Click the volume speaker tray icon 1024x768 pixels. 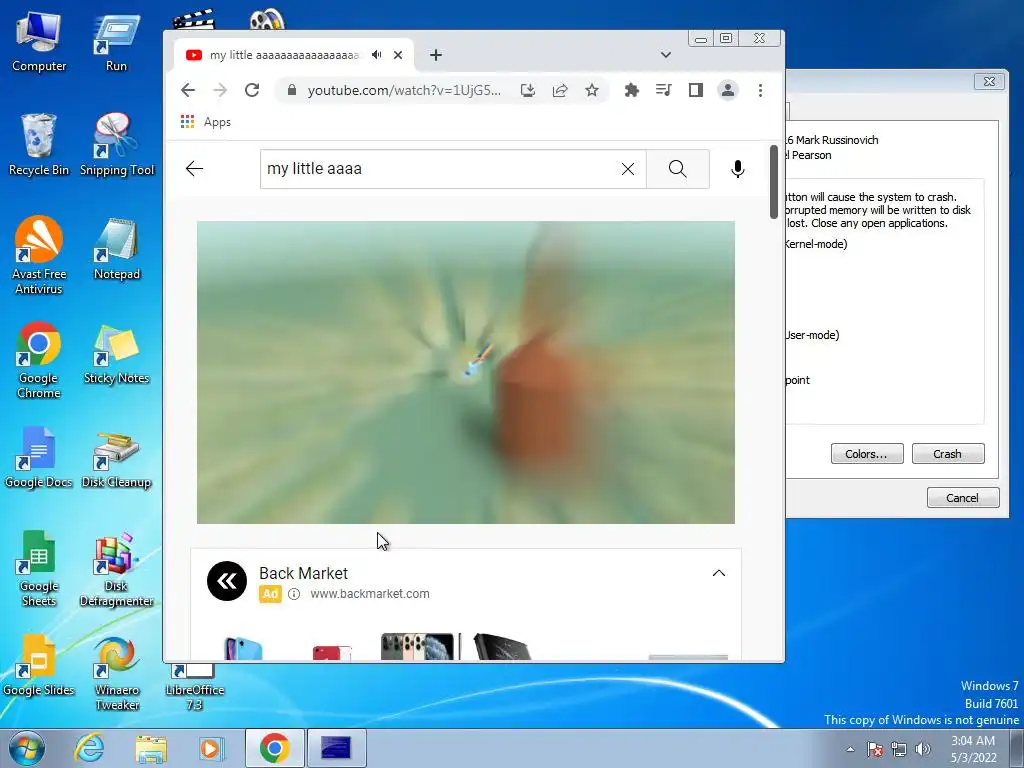[x=923, y=749]
